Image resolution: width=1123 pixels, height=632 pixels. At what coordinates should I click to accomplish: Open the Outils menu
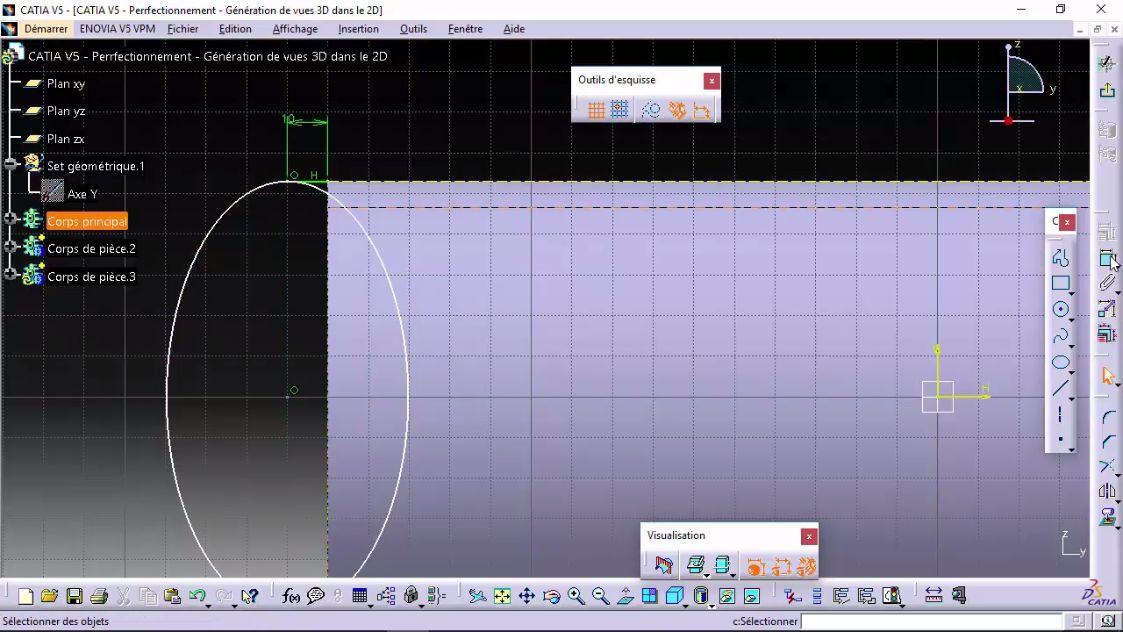click(x=413, y=29)
